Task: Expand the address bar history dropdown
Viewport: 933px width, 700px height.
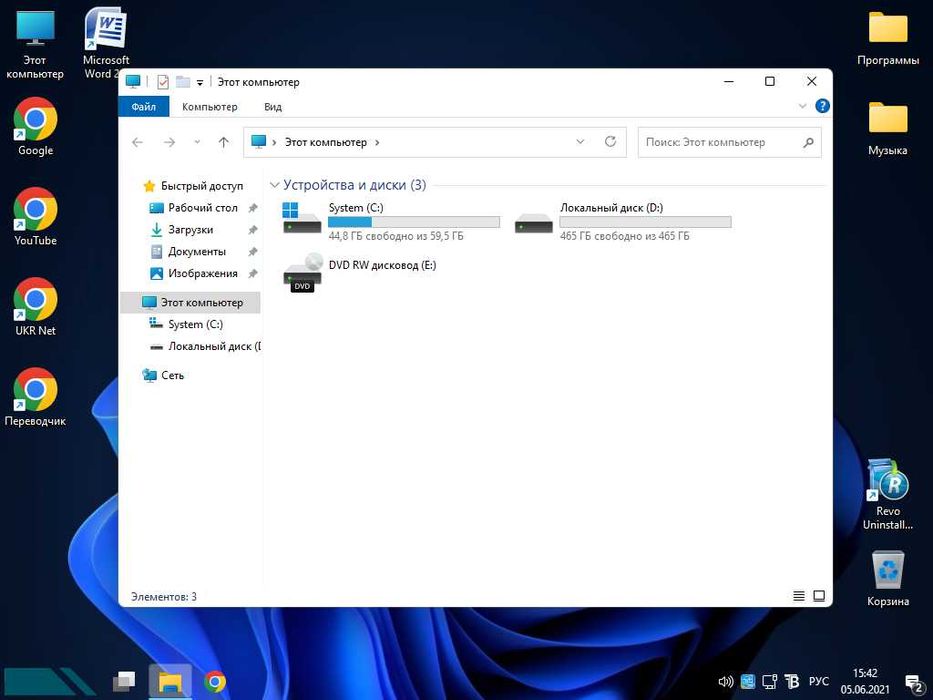Action: [x=580, y=142]
